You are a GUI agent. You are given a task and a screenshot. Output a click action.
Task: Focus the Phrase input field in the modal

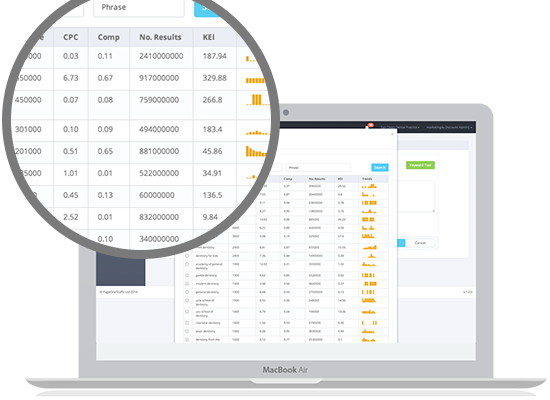point(318,168)
